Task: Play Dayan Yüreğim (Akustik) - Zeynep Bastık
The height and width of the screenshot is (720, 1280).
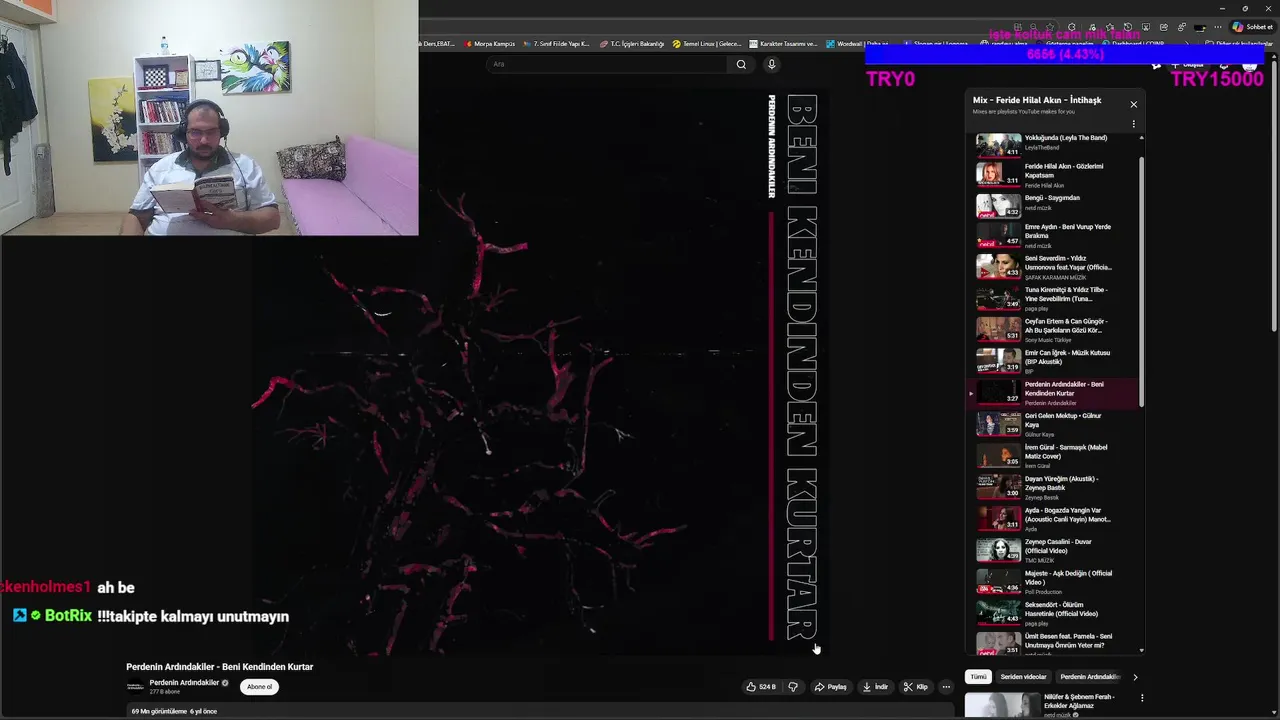Action: tap(1055, 487)
